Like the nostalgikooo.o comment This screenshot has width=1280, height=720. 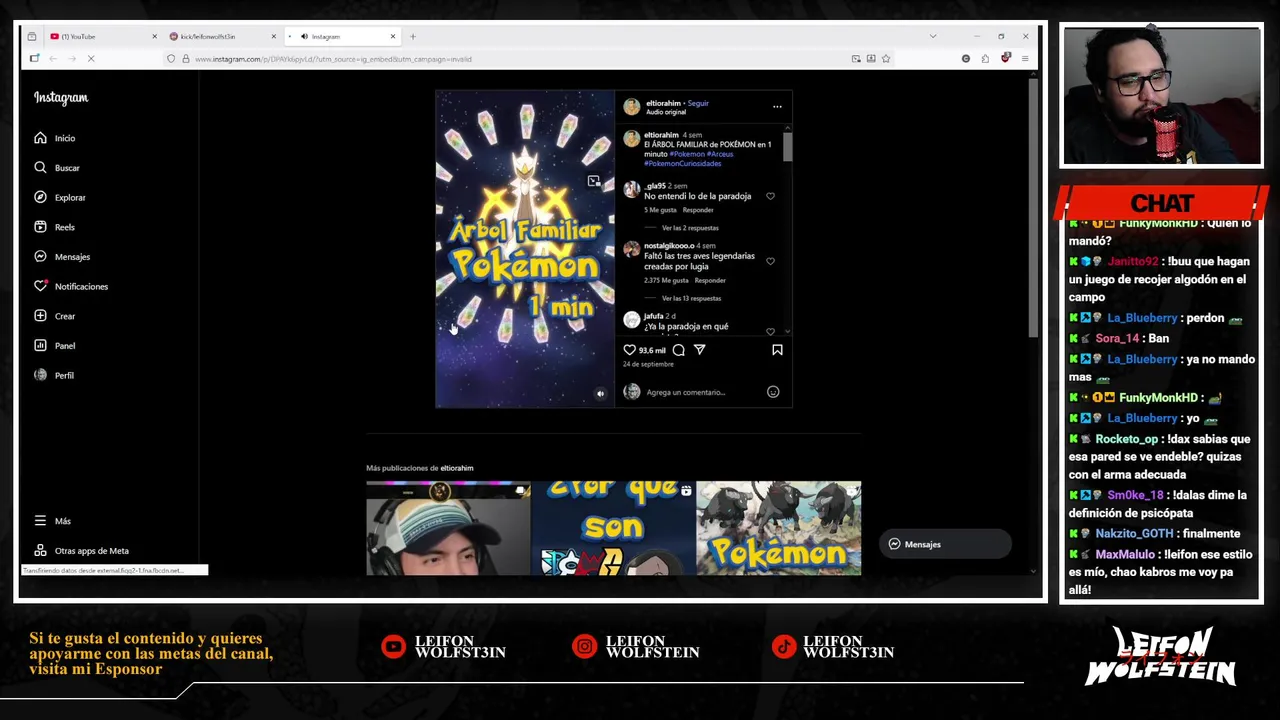770,261
